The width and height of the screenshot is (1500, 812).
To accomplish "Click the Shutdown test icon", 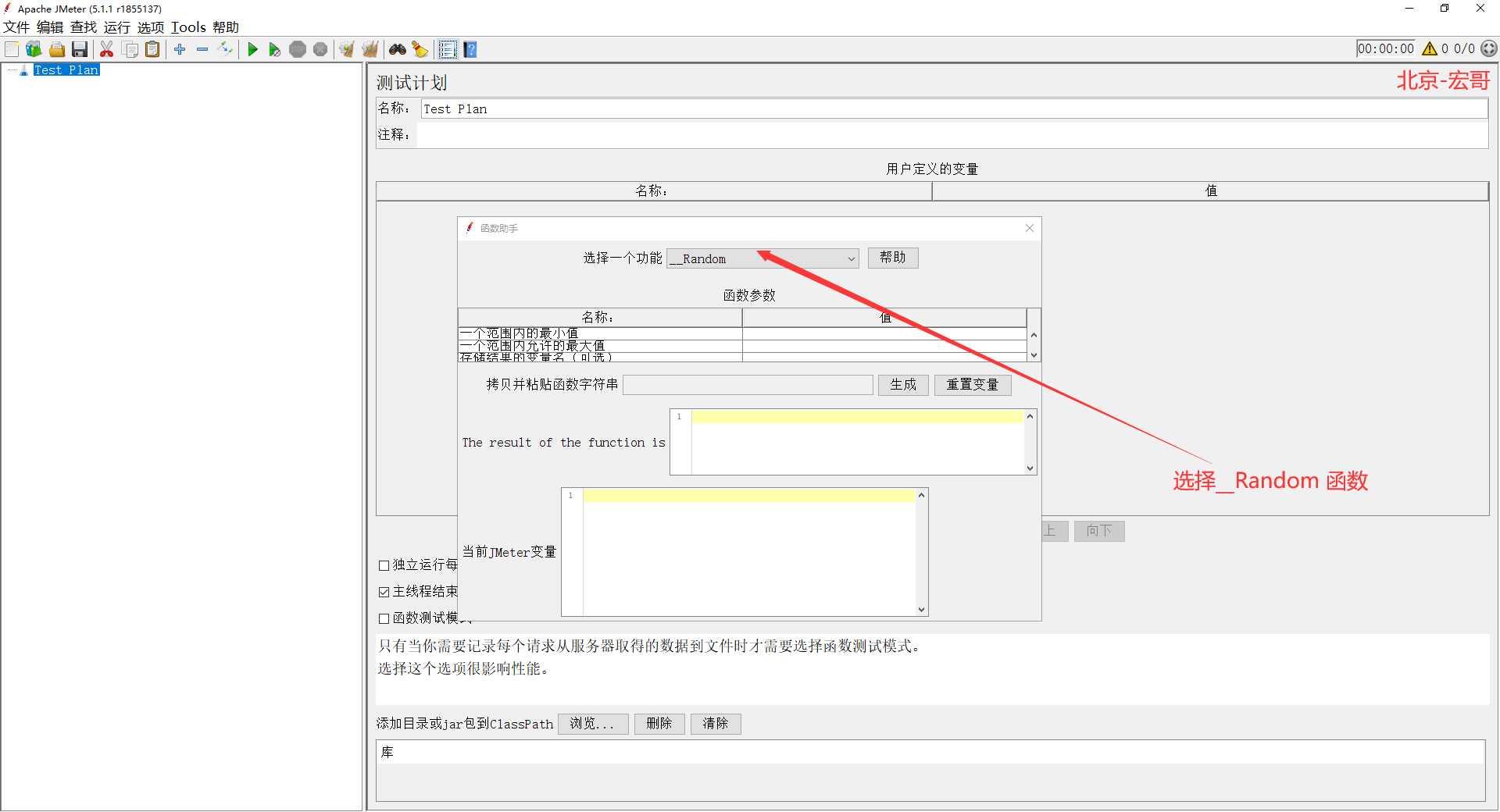I will [x=320, y=49].
